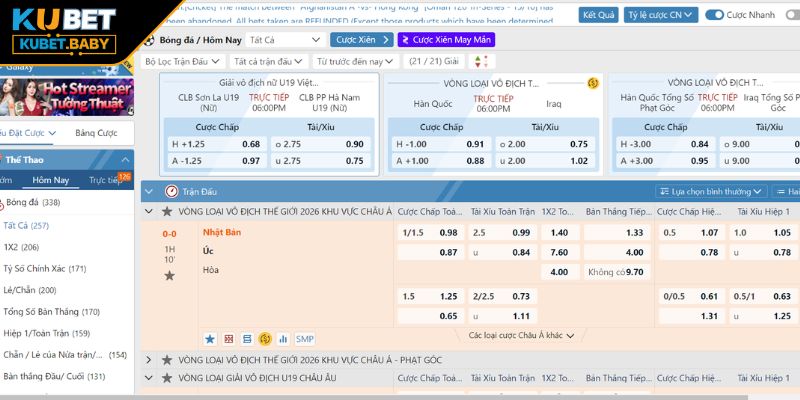Click the Cược Xiên May Mắn button
800x400 pixels.
446,40
